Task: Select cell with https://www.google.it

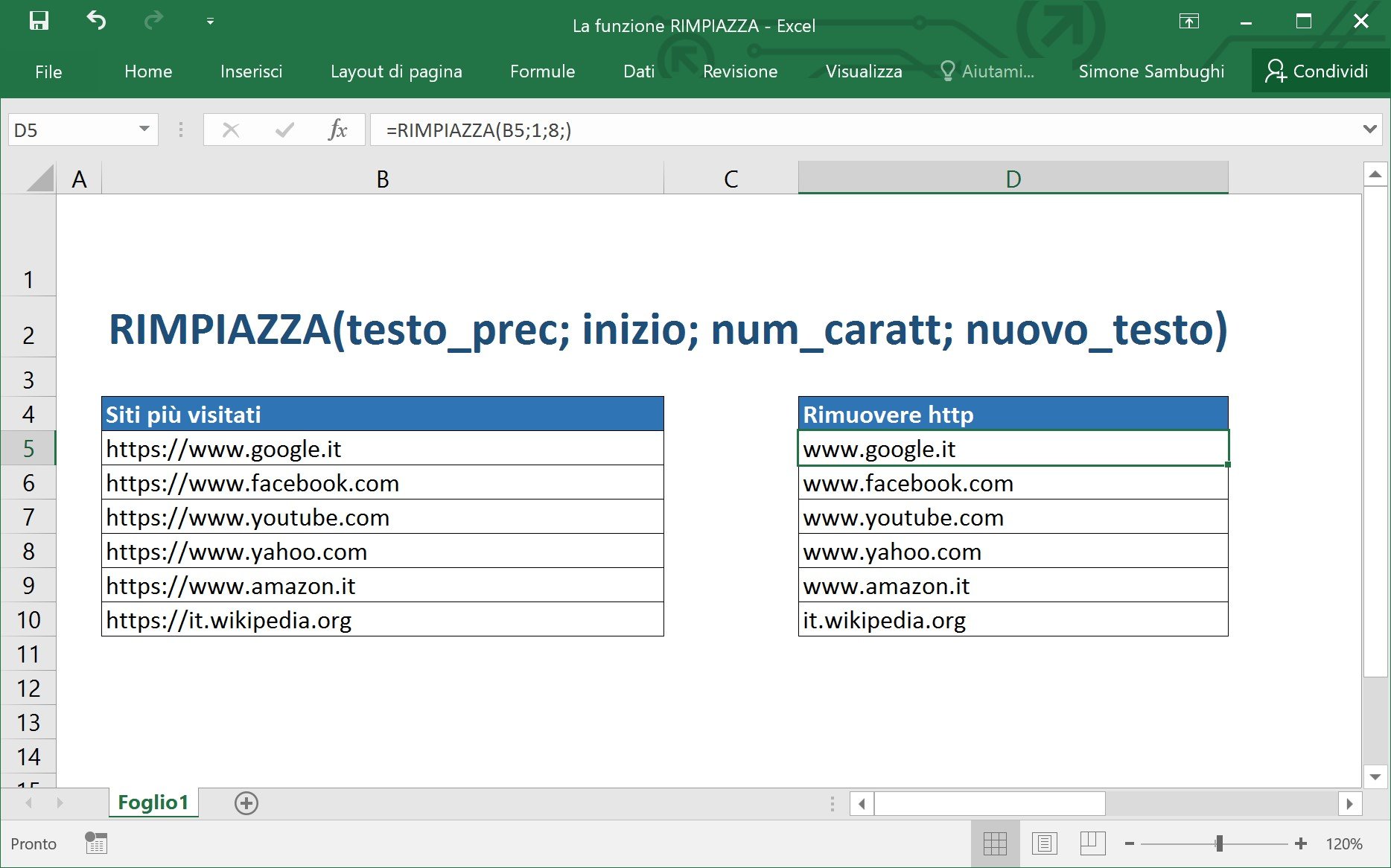Action: 383,448
